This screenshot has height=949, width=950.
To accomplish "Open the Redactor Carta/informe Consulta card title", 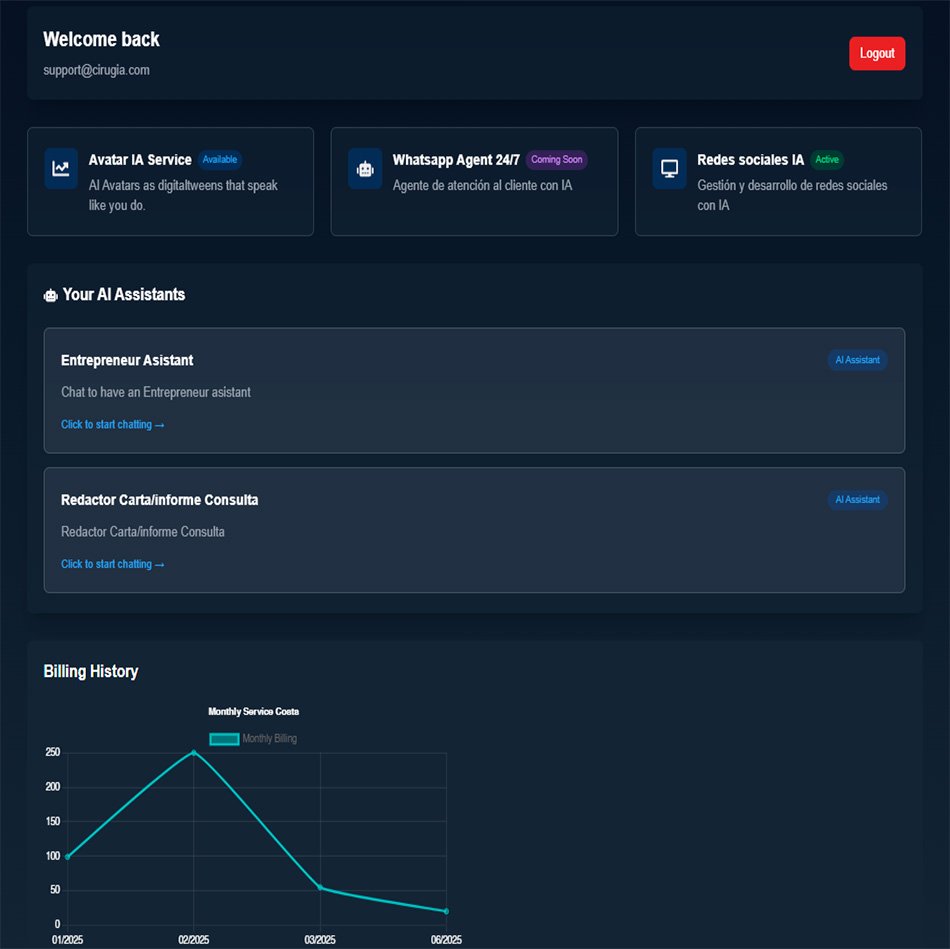I will (x=159, y=500).
